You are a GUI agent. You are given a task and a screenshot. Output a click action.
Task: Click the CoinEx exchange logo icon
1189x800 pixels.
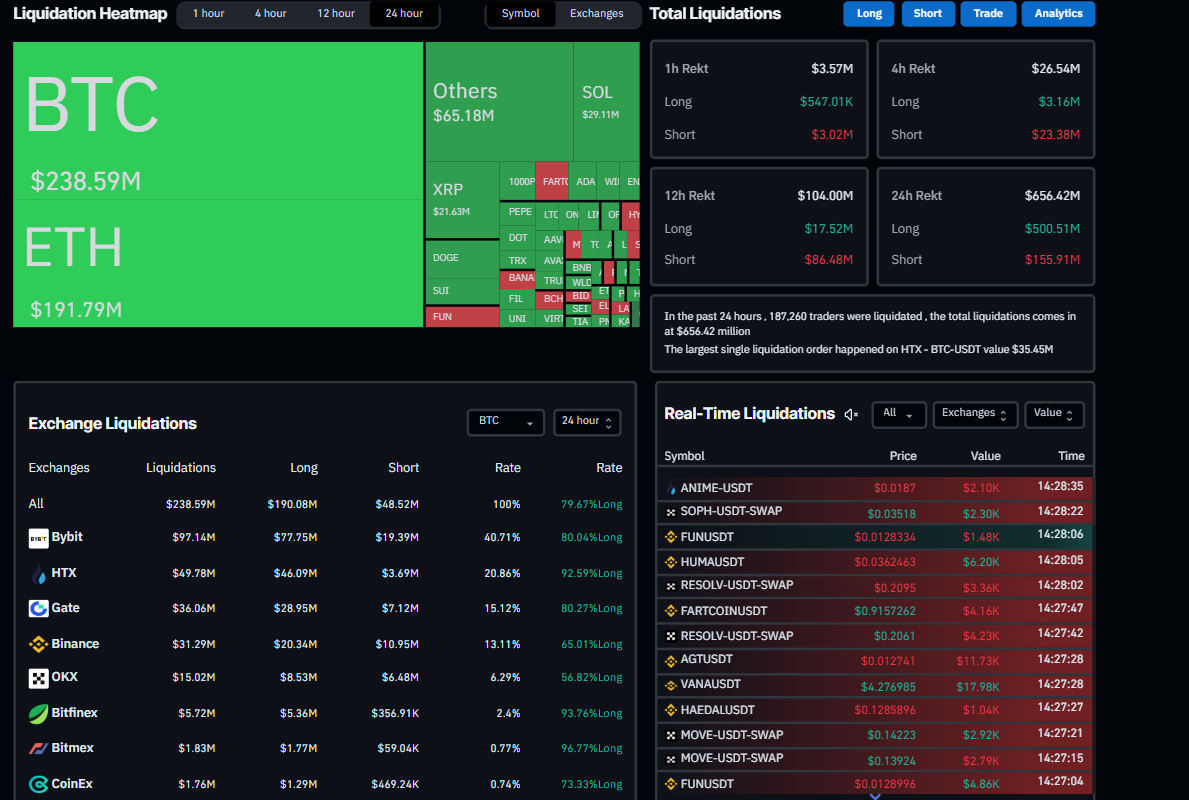point(39,784)
